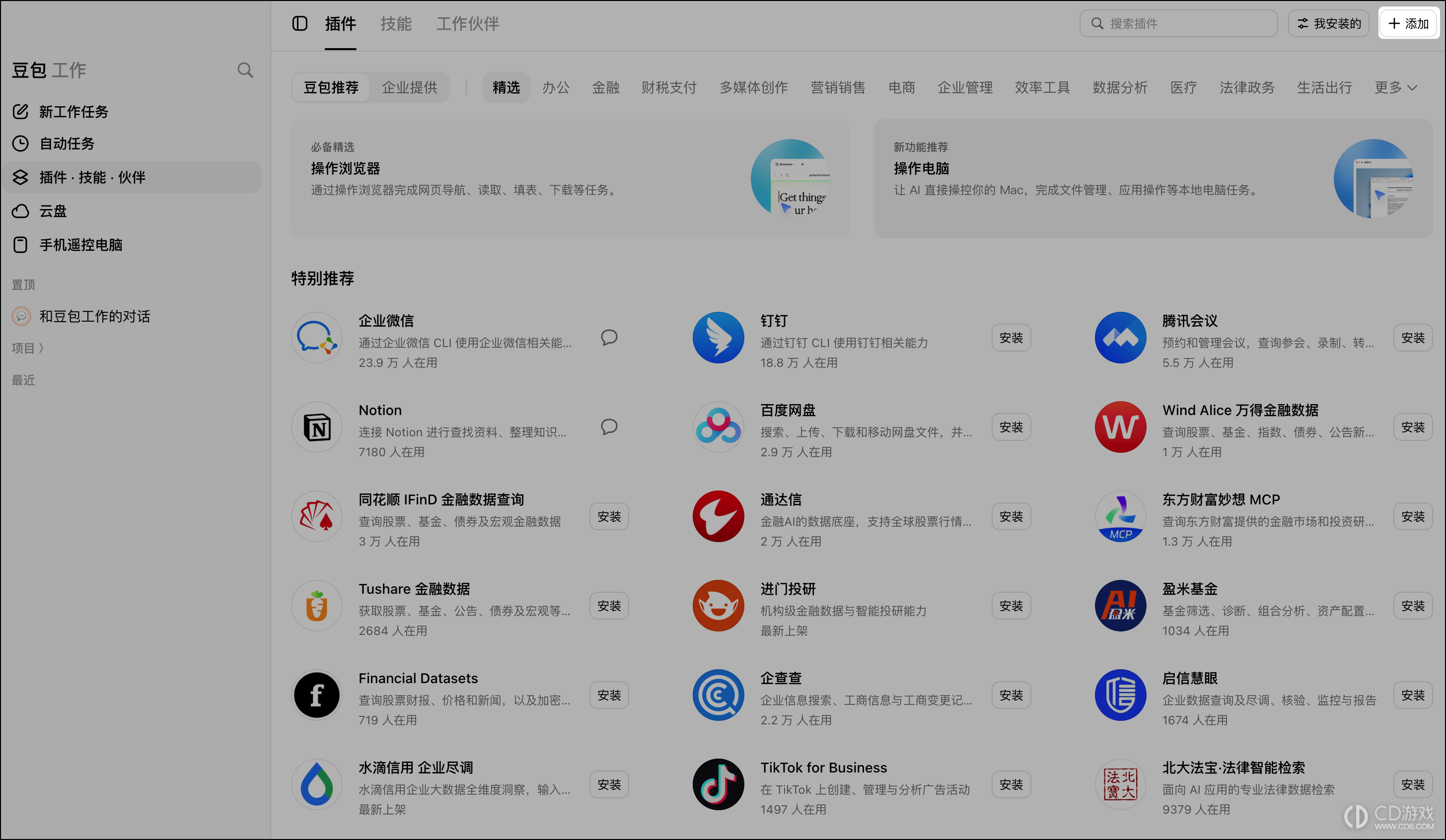Open the chat bubble beside 企业微信
1446x840 pixels.
point(609,338)
